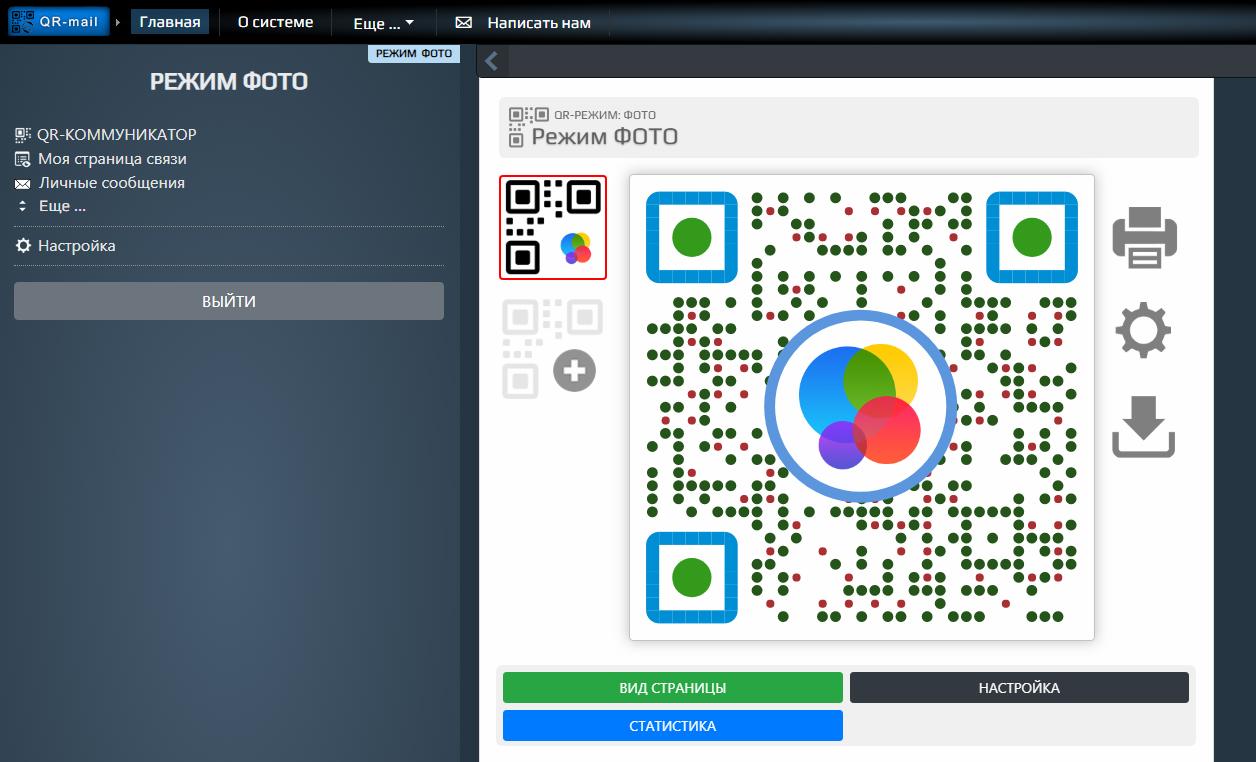1256x762 pixels.
Task: Open QR-КОММУНИКАТОР from sidebar
Action: (117, 134)
